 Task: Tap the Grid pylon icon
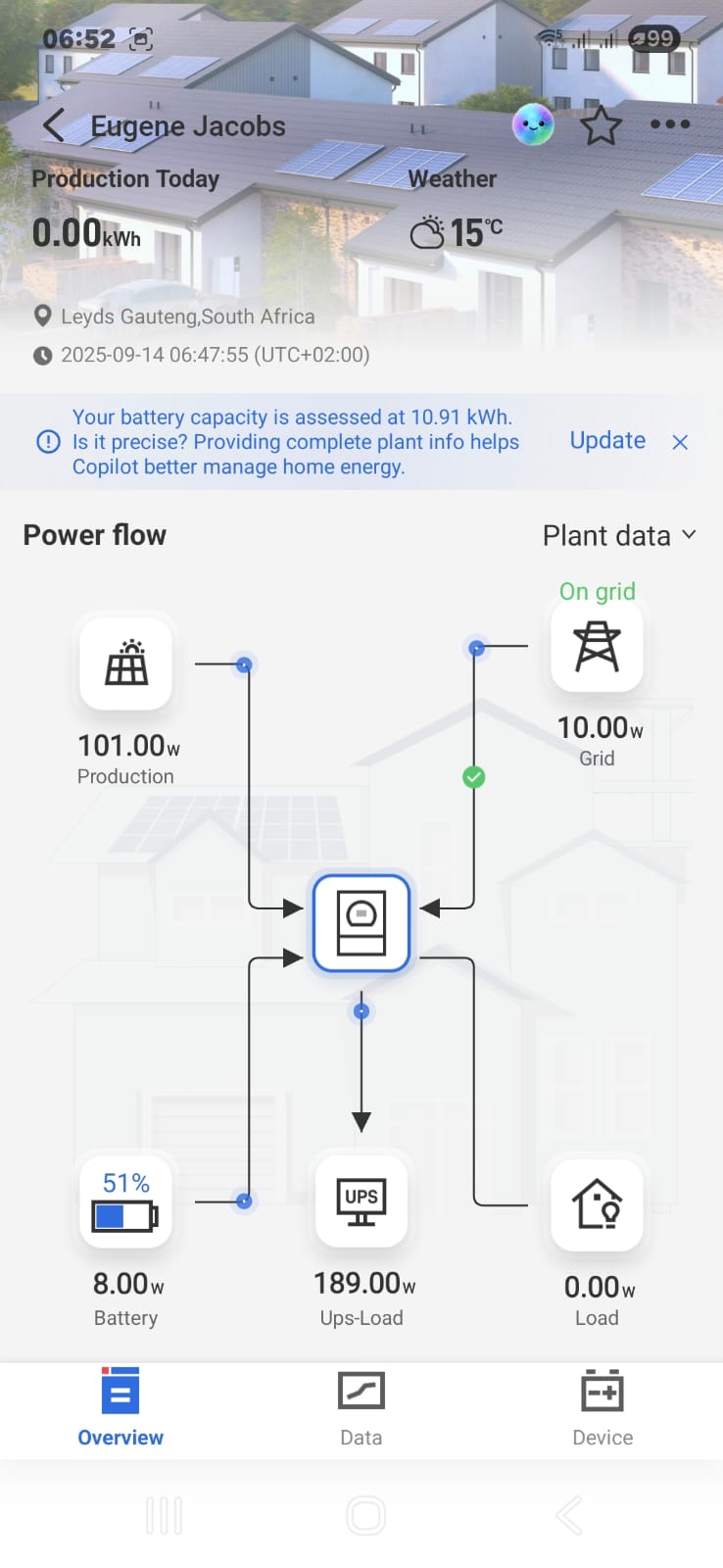(597, 647)
